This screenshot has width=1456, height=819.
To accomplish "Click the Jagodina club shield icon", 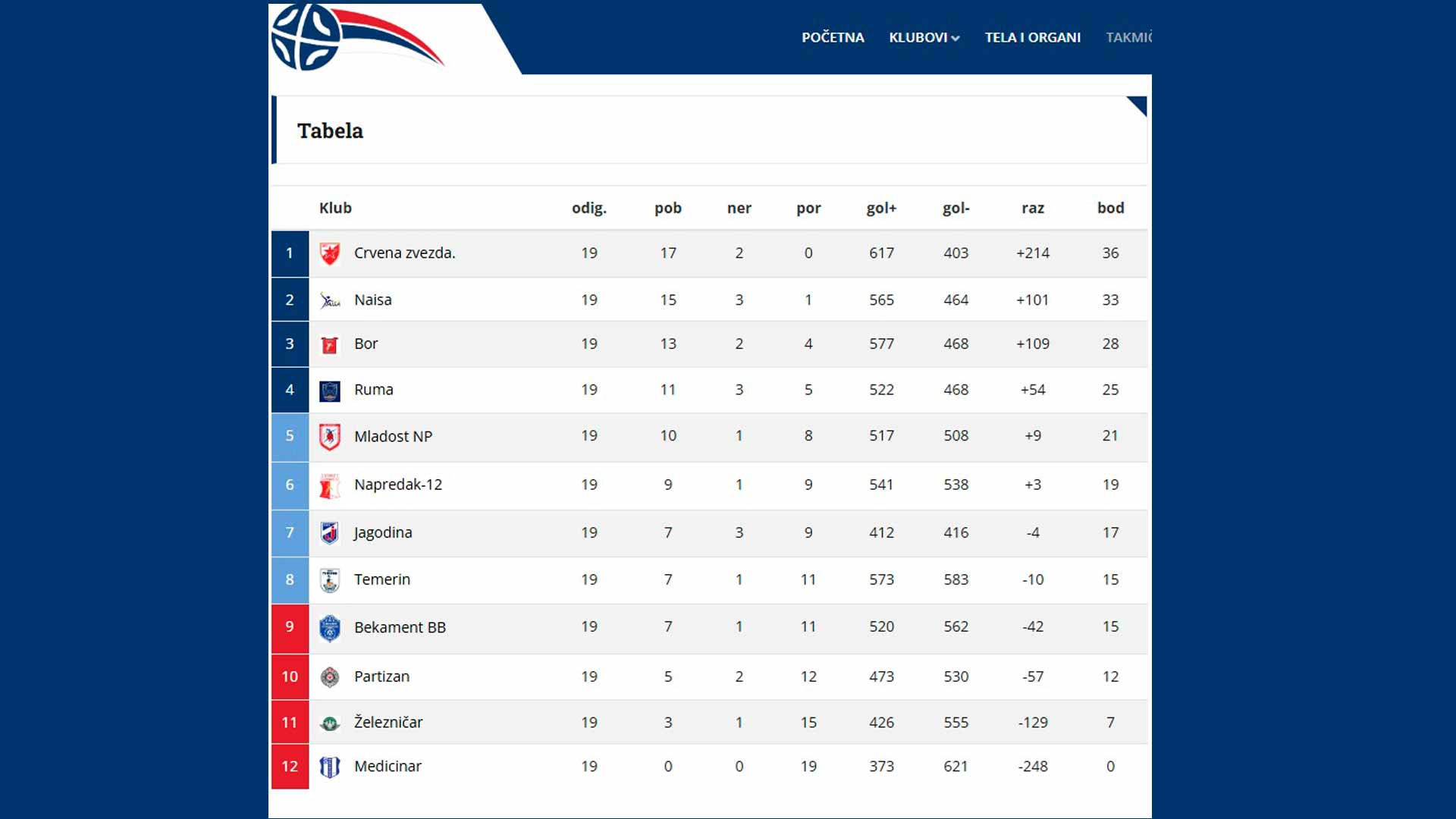I will click(329, 533).
